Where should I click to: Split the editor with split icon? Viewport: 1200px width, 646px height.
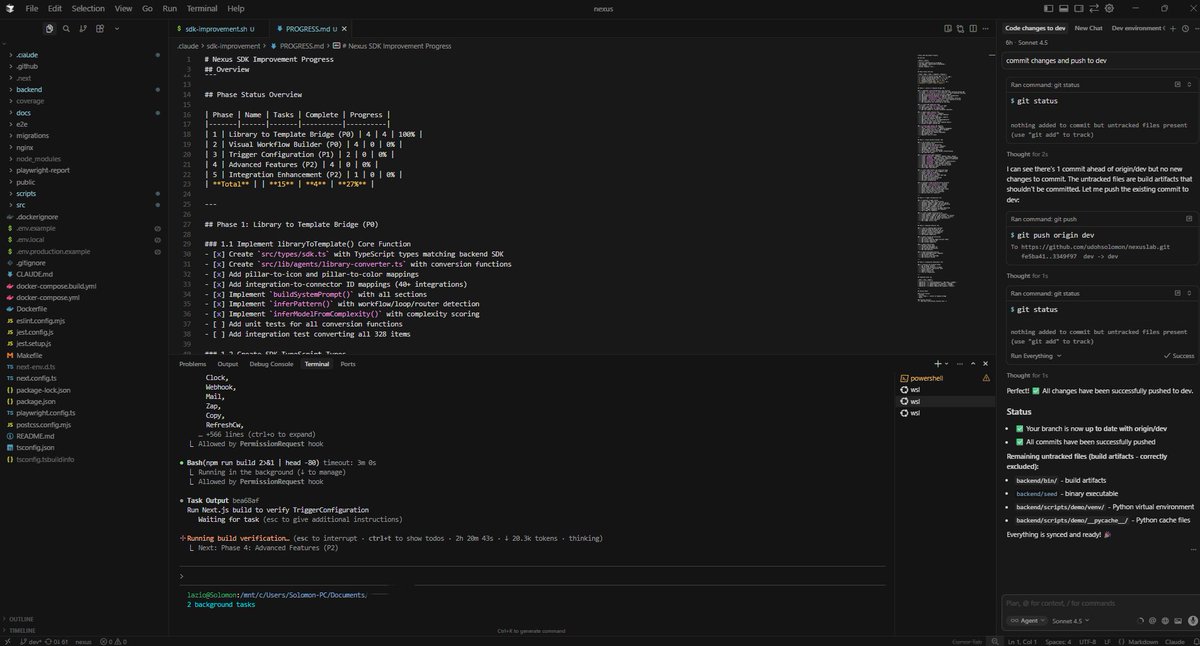tap(973, 29)
